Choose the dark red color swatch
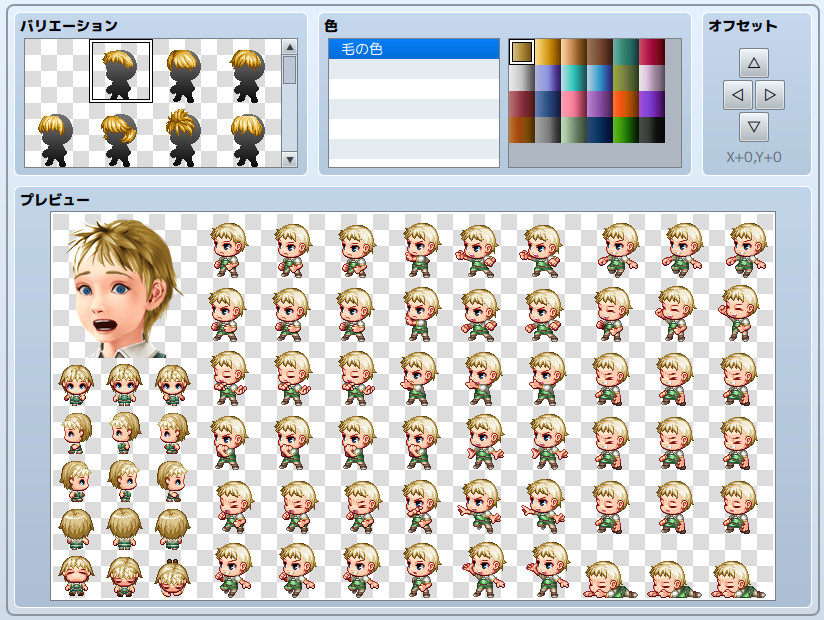The width and height of the screenshot is (824, 620). [x=522, y=103]
